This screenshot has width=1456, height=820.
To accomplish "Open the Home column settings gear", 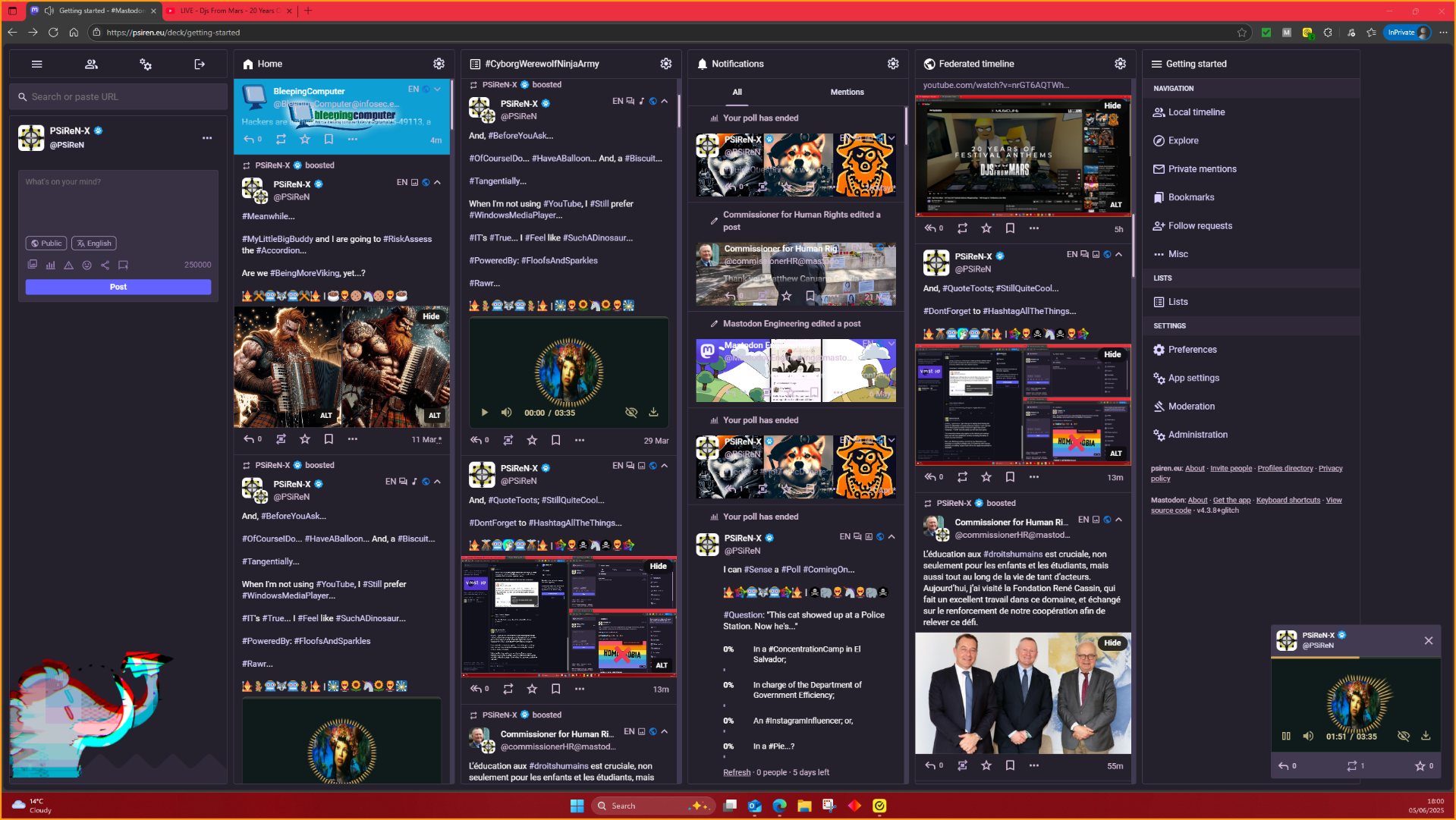I will click(439, 64).
